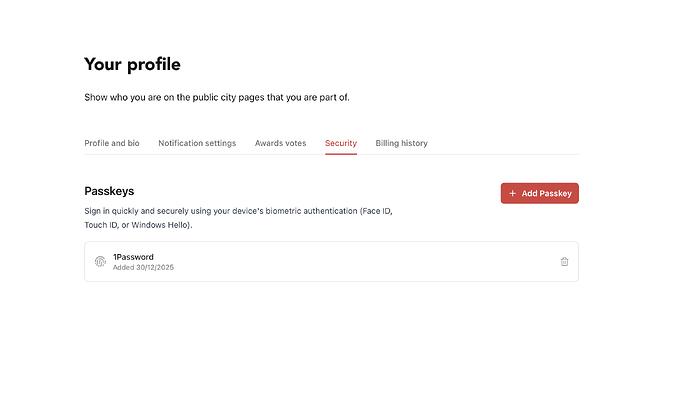Click the Your profile heading
The height and width of the screenshot is (420, 690).
coord(132,64)
